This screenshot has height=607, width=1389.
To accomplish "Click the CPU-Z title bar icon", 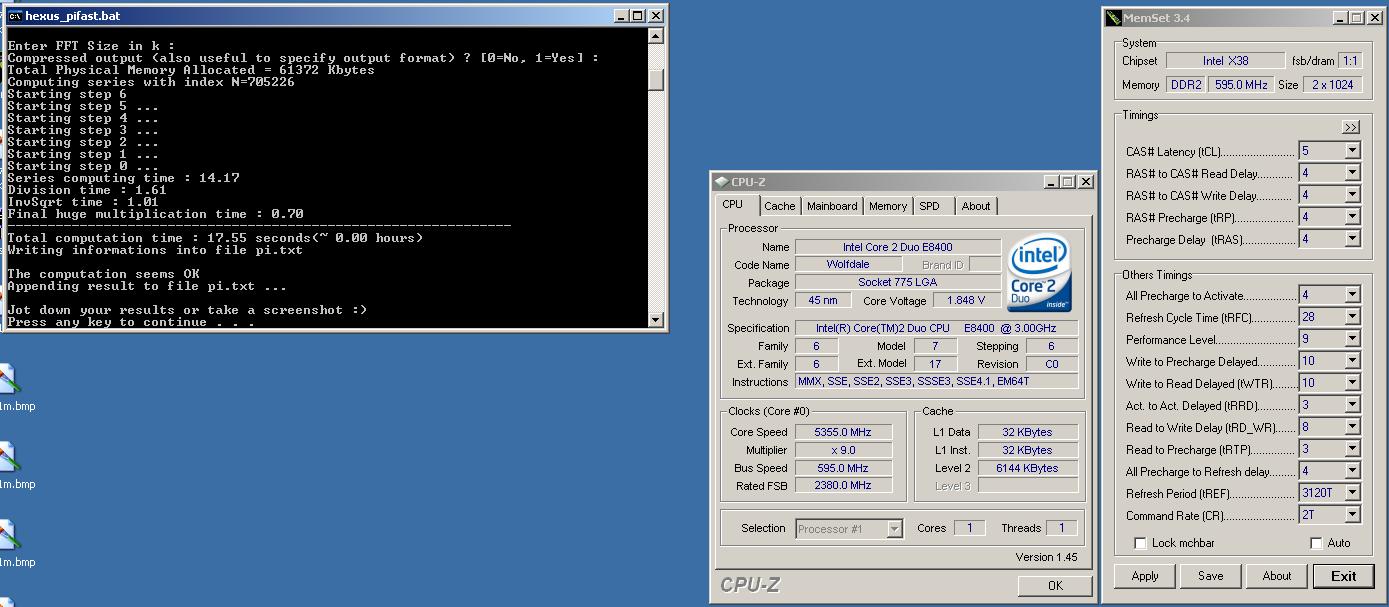I will (x=722, y=182).
